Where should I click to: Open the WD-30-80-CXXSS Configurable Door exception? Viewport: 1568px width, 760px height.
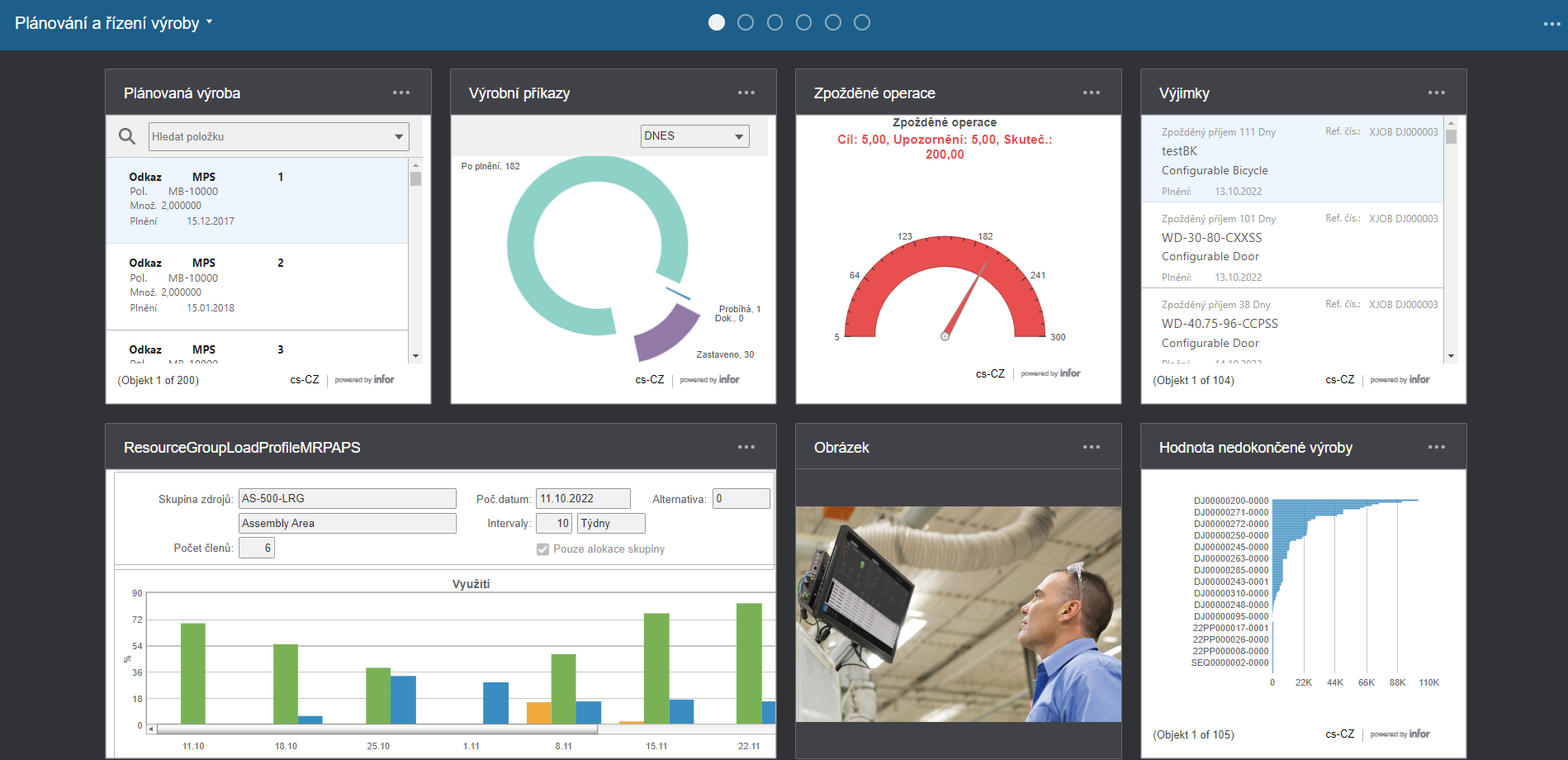(x=1292, y=246)
